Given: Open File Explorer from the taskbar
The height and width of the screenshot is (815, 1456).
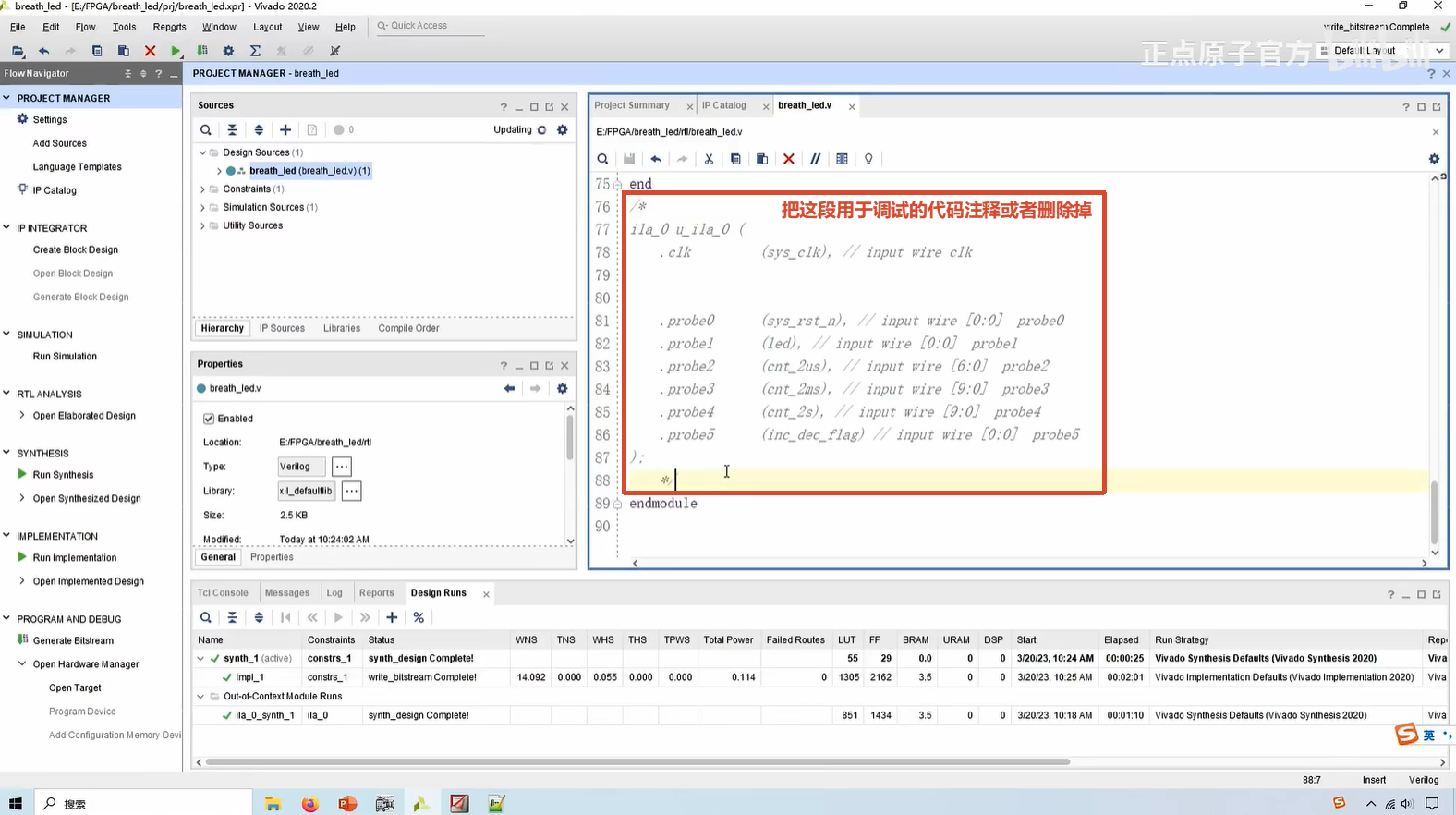Looking at the screenshot, I should pyautogui.click(x=273, y=803).
